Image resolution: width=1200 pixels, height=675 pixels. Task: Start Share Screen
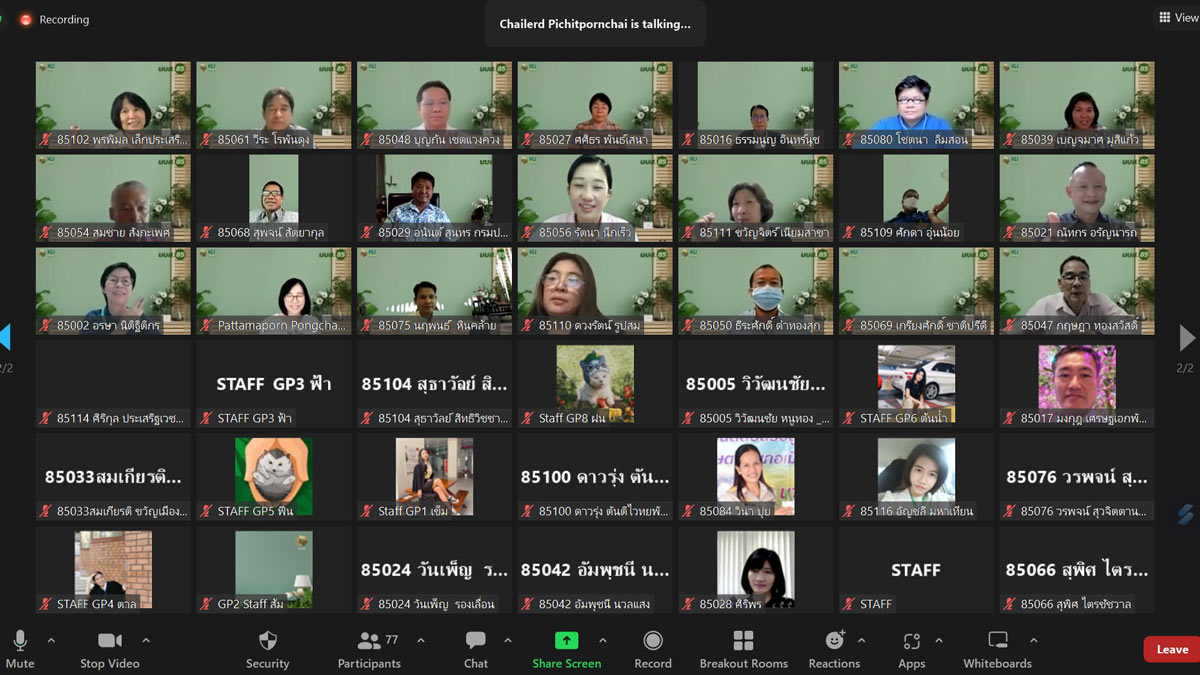(567, 649)
